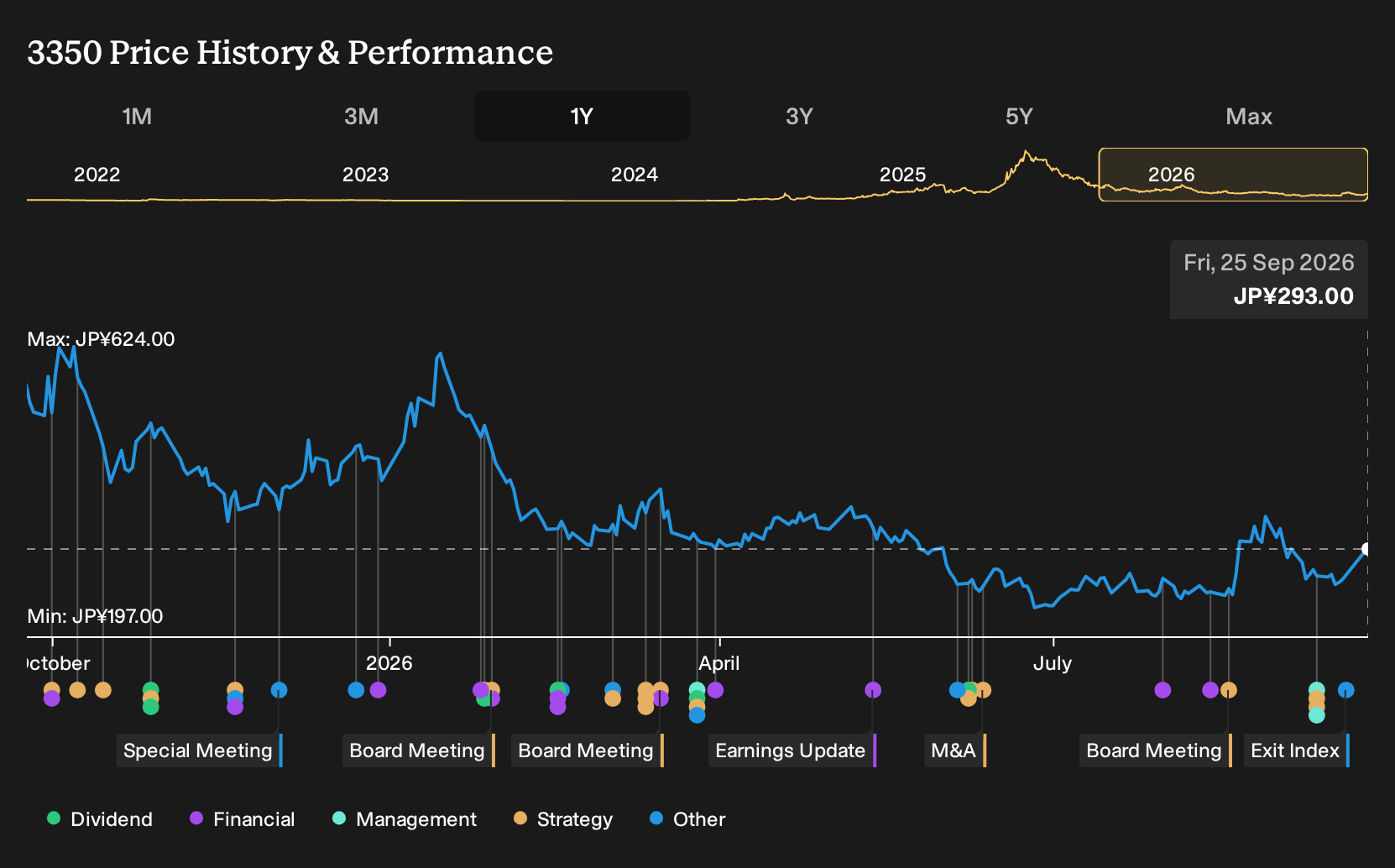Open the Earnings Update event label

click(x=792, y=750)
